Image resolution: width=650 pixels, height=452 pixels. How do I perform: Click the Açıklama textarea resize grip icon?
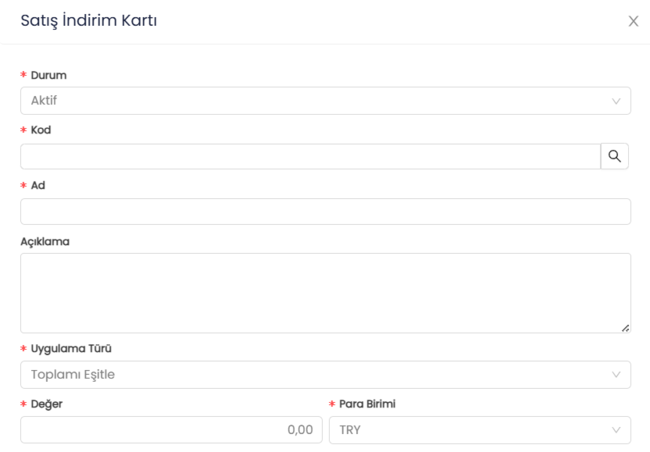point(625,328)
